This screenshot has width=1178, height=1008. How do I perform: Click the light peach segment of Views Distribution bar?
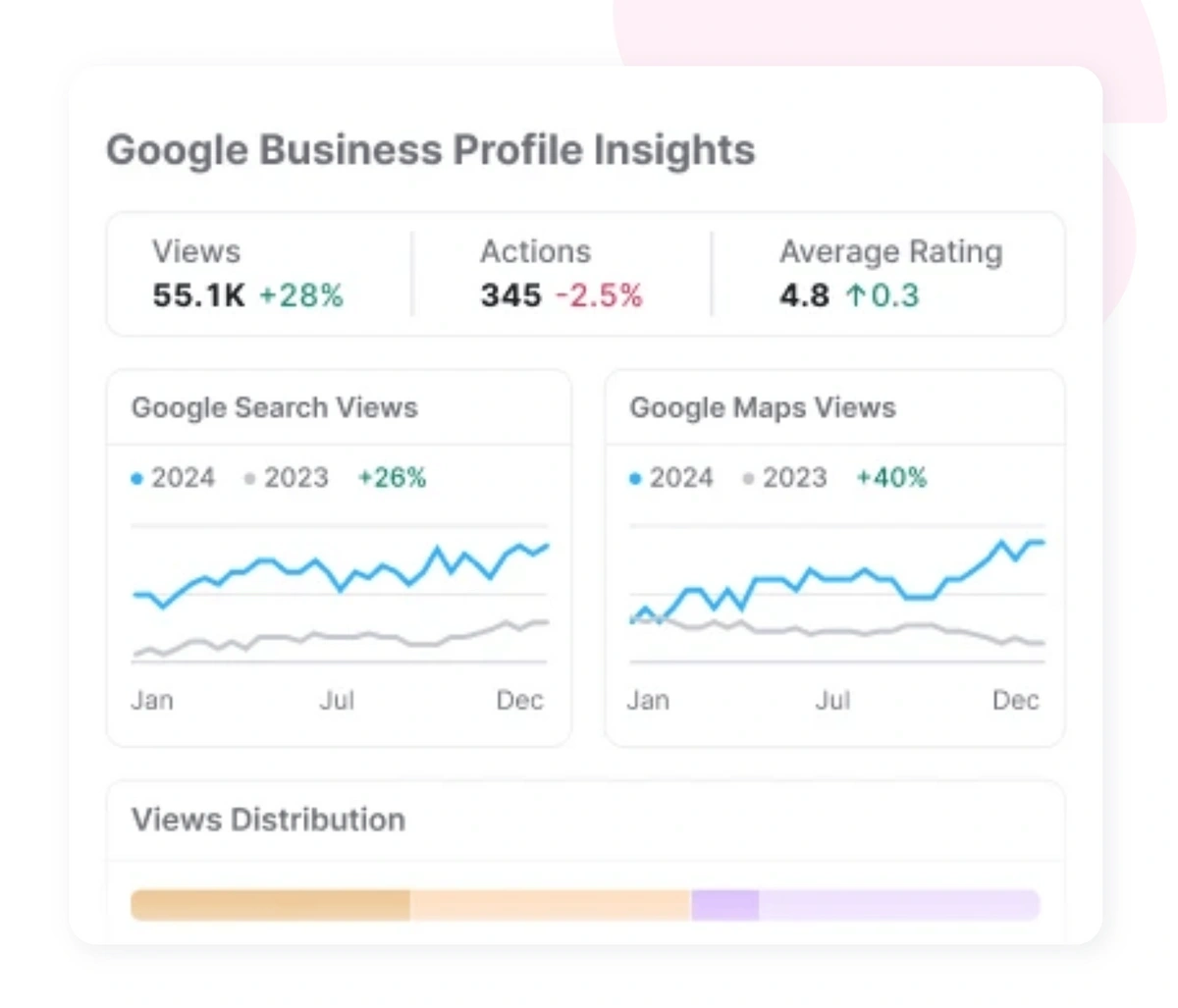pos(550,905)
